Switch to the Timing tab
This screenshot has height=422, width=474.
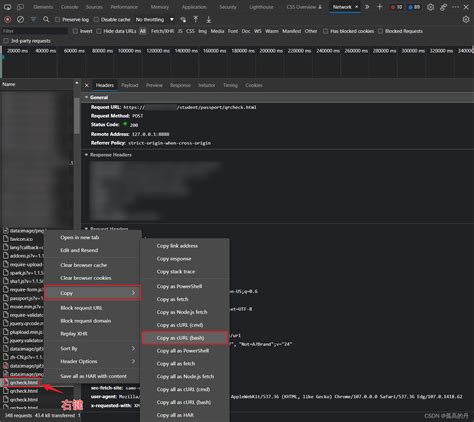(230, 85)
